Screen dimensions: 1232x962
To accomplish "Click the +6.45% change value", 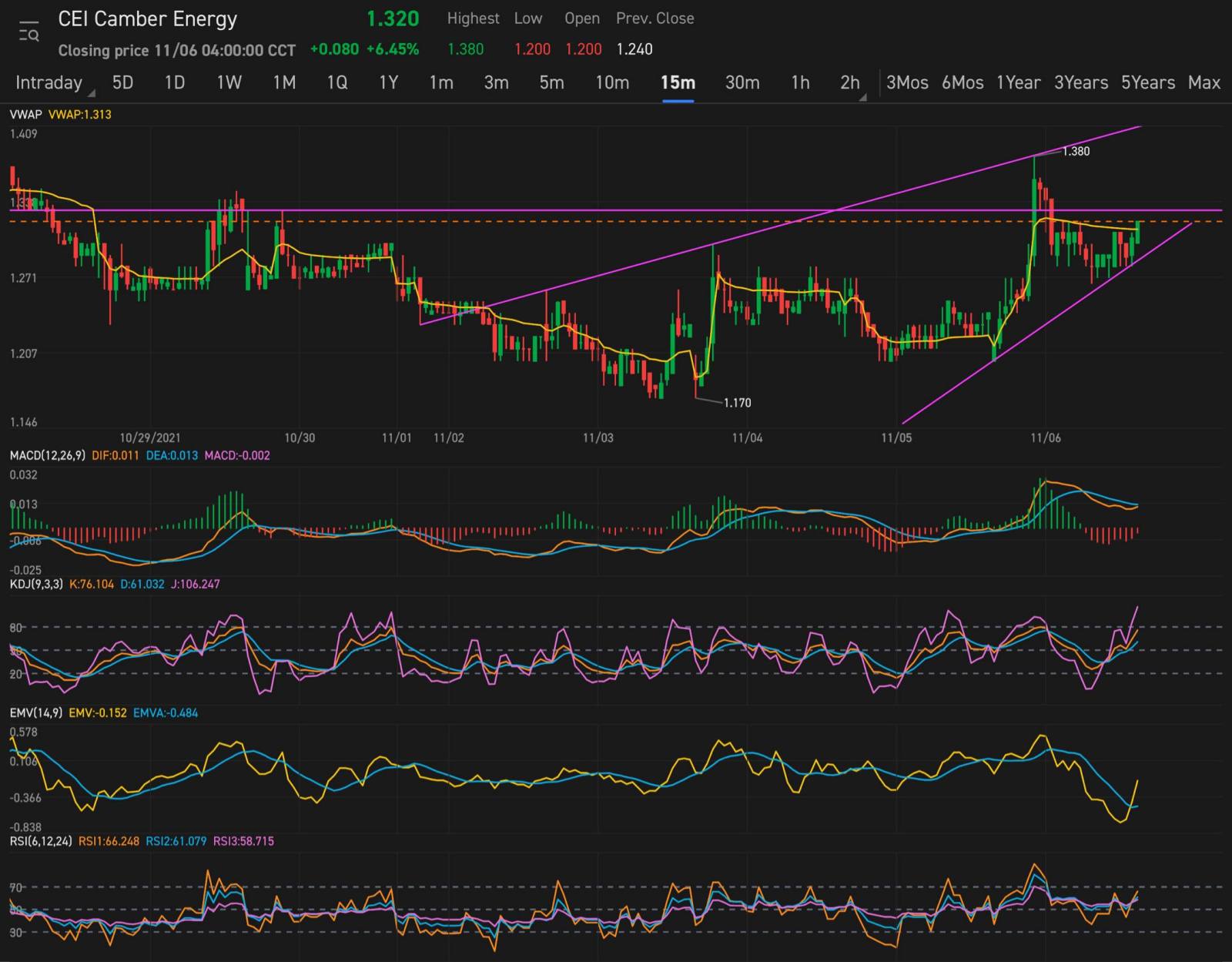I will (393, 49).
